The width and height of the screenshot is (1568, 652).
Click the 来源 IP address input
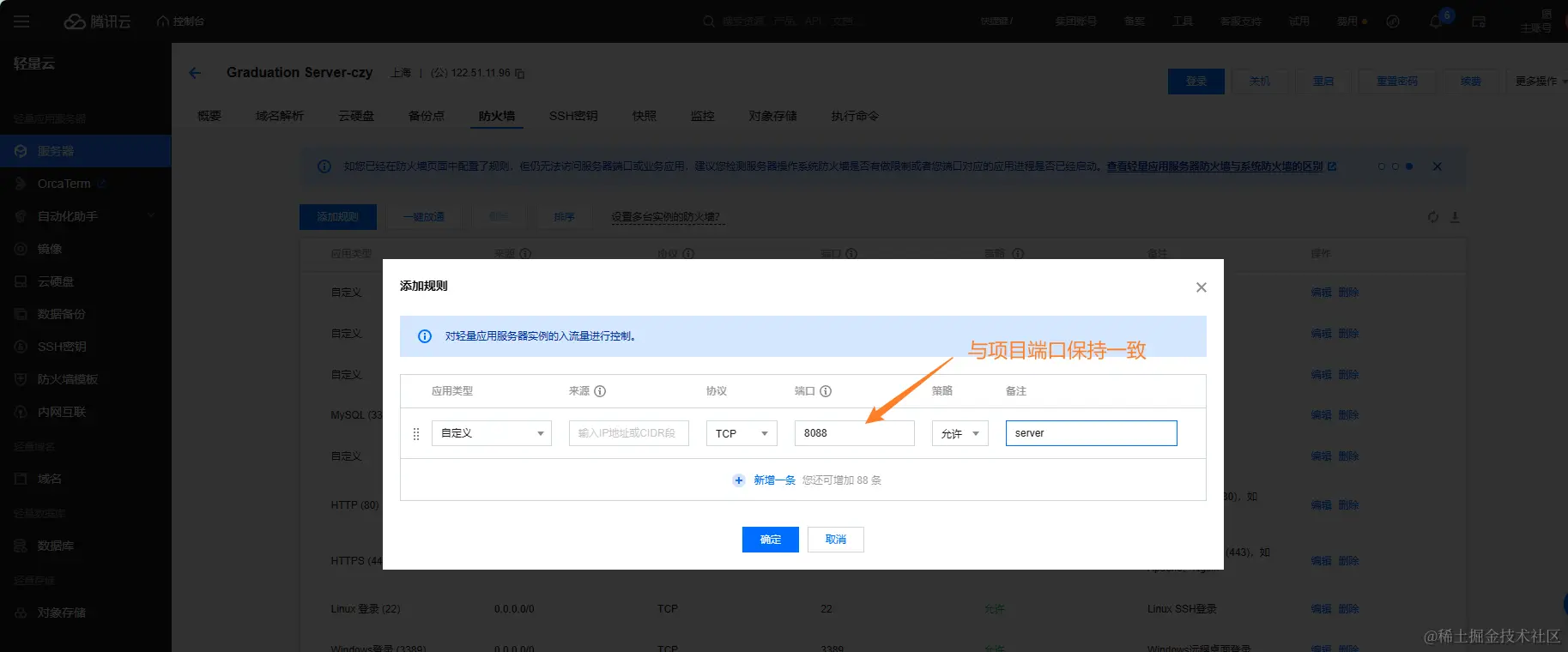(629, 433)
